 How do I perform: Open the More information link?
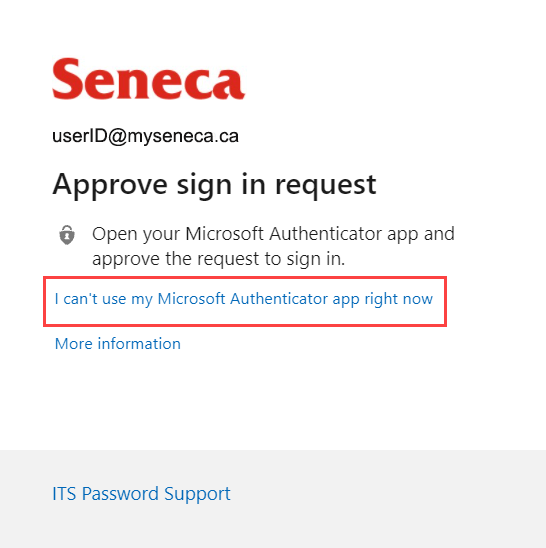click(118, 344)
